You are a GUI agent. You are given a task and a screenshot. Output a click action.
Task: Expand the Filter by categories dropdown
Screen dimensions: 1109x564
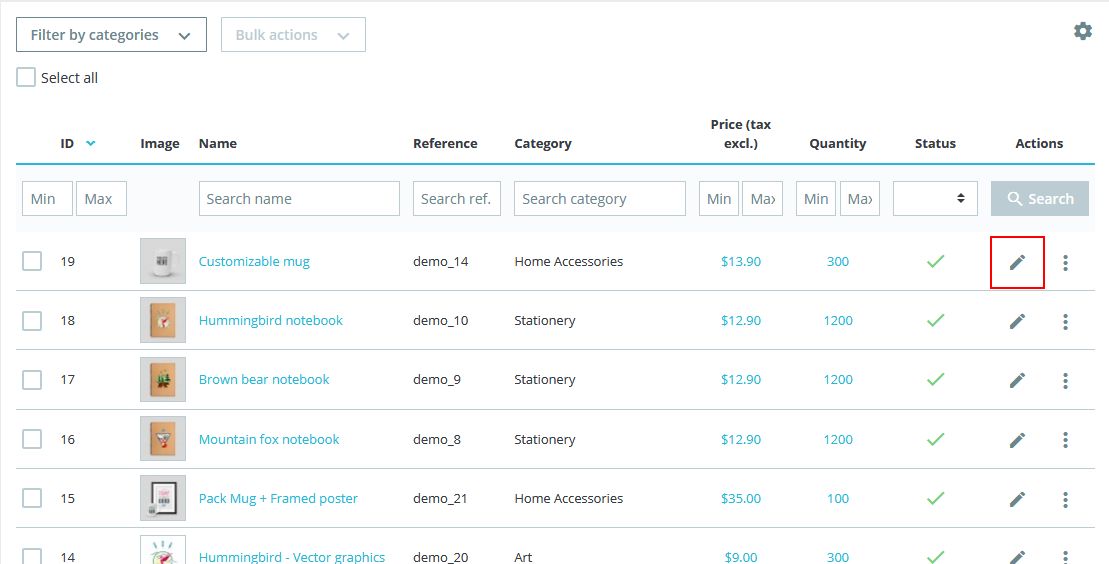(x=111, y=35)
